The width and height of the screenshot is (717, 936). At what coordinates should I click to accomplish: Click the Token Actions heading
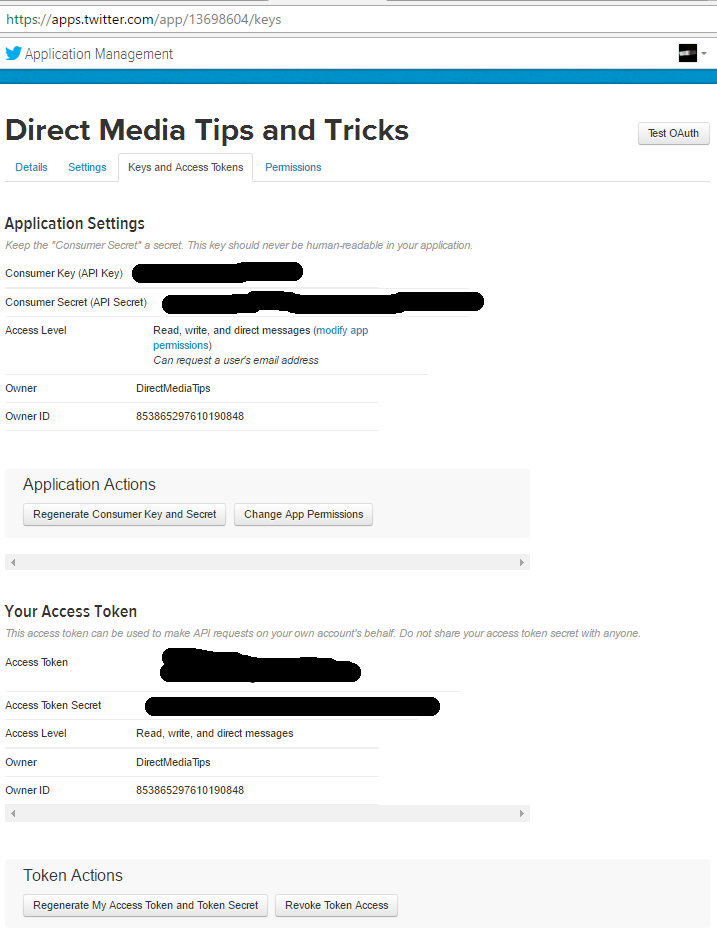pyautogui.click(x=73, y=875)
